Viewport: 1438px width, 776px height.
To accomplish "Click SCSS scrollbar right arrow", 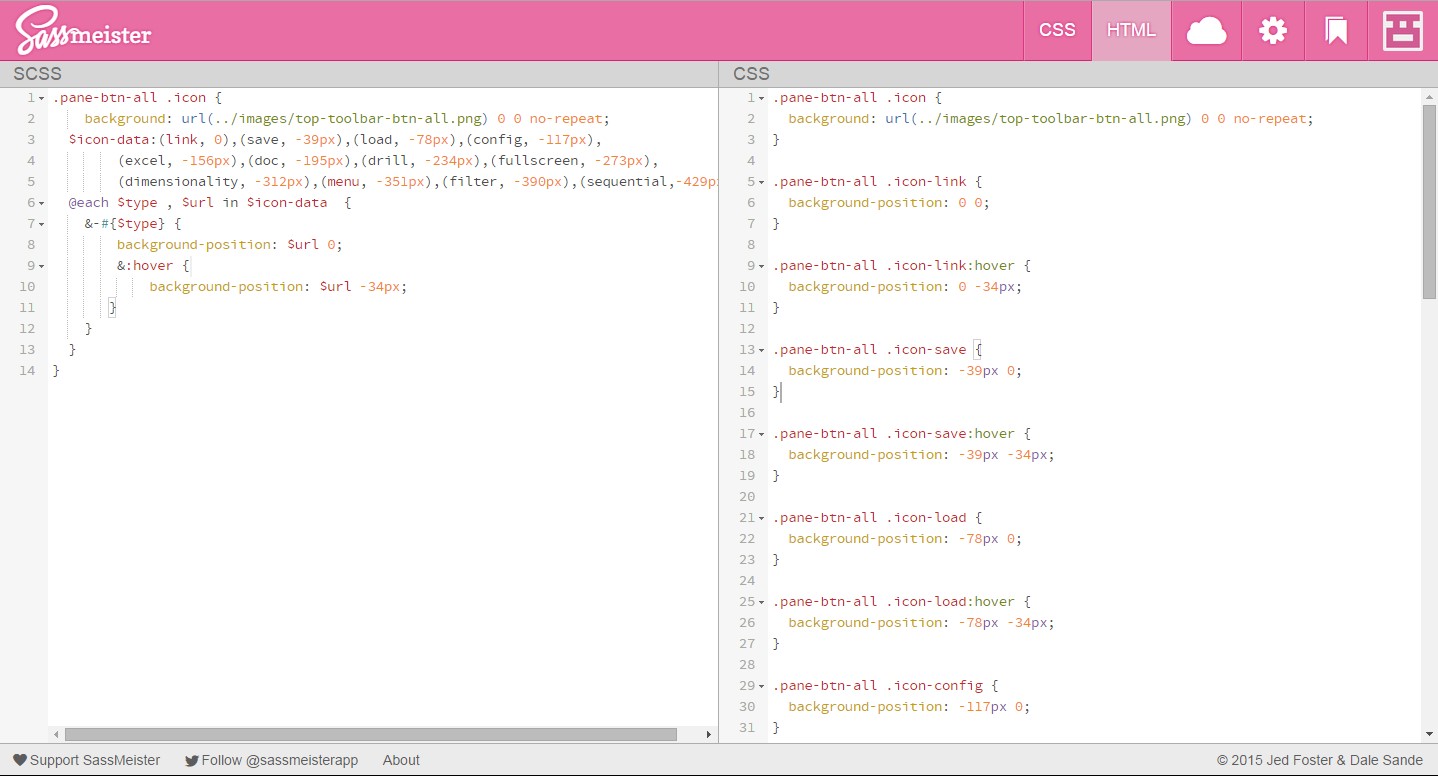I will [709, 734].
